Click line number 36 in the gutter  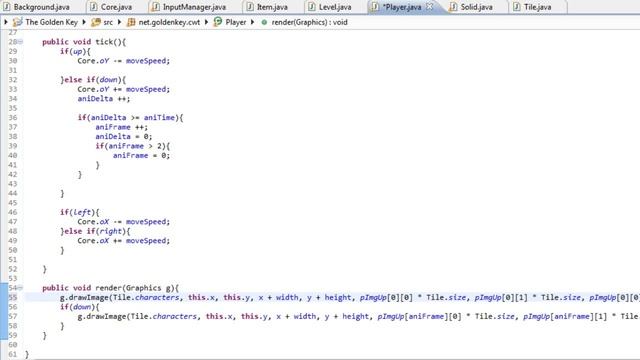(13, 118)
